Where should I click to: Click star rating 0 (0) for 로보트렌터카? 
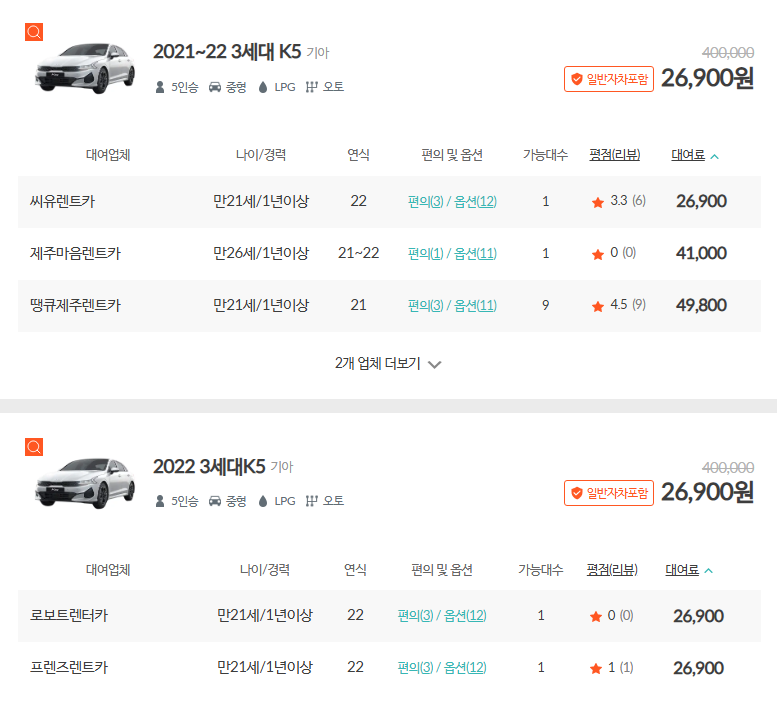tap(611, 616)
